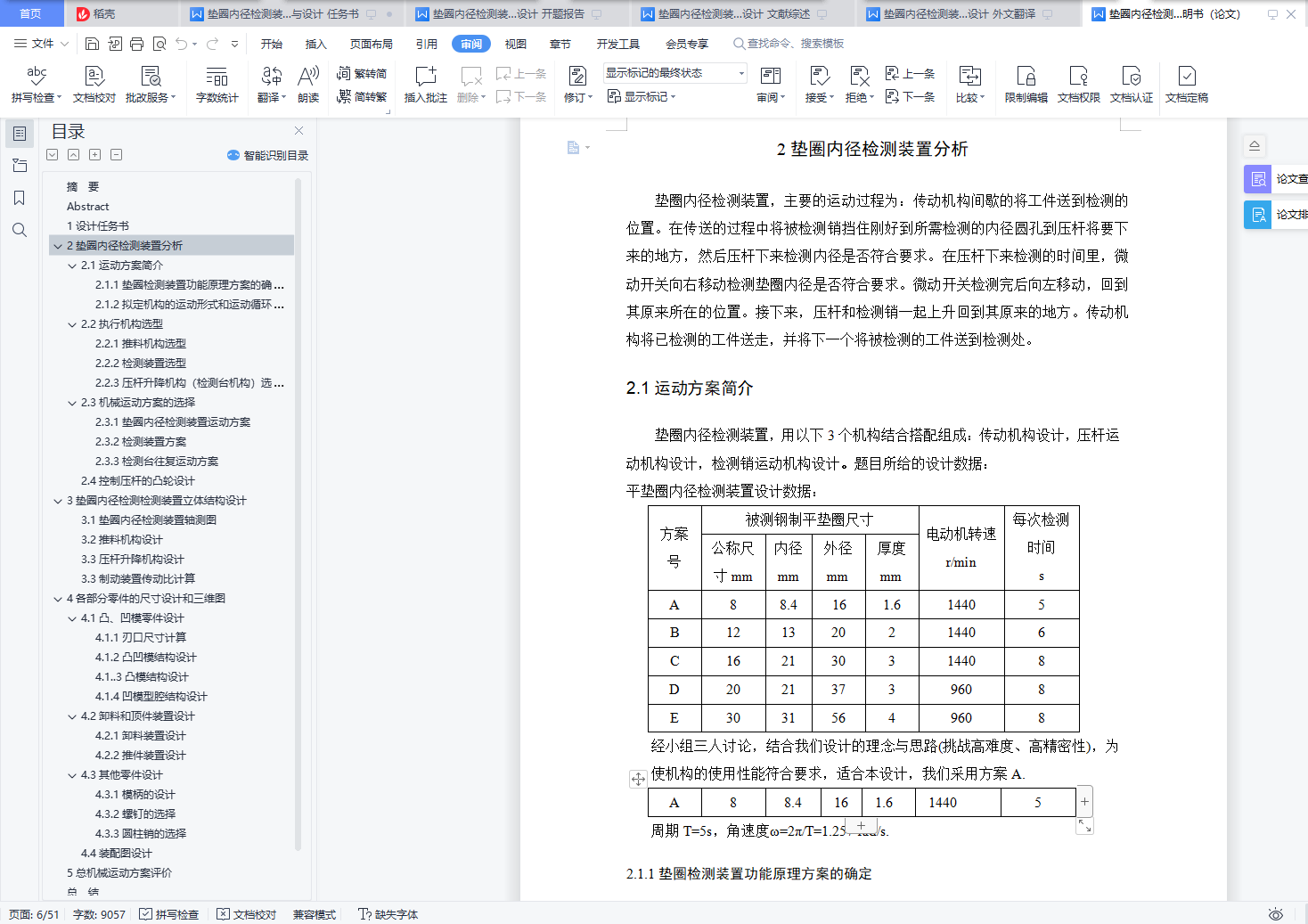This screenshot has height=924, width=1308.
Task: Open the bookmark icon in left sidebar
Action: tap(20, 198)
